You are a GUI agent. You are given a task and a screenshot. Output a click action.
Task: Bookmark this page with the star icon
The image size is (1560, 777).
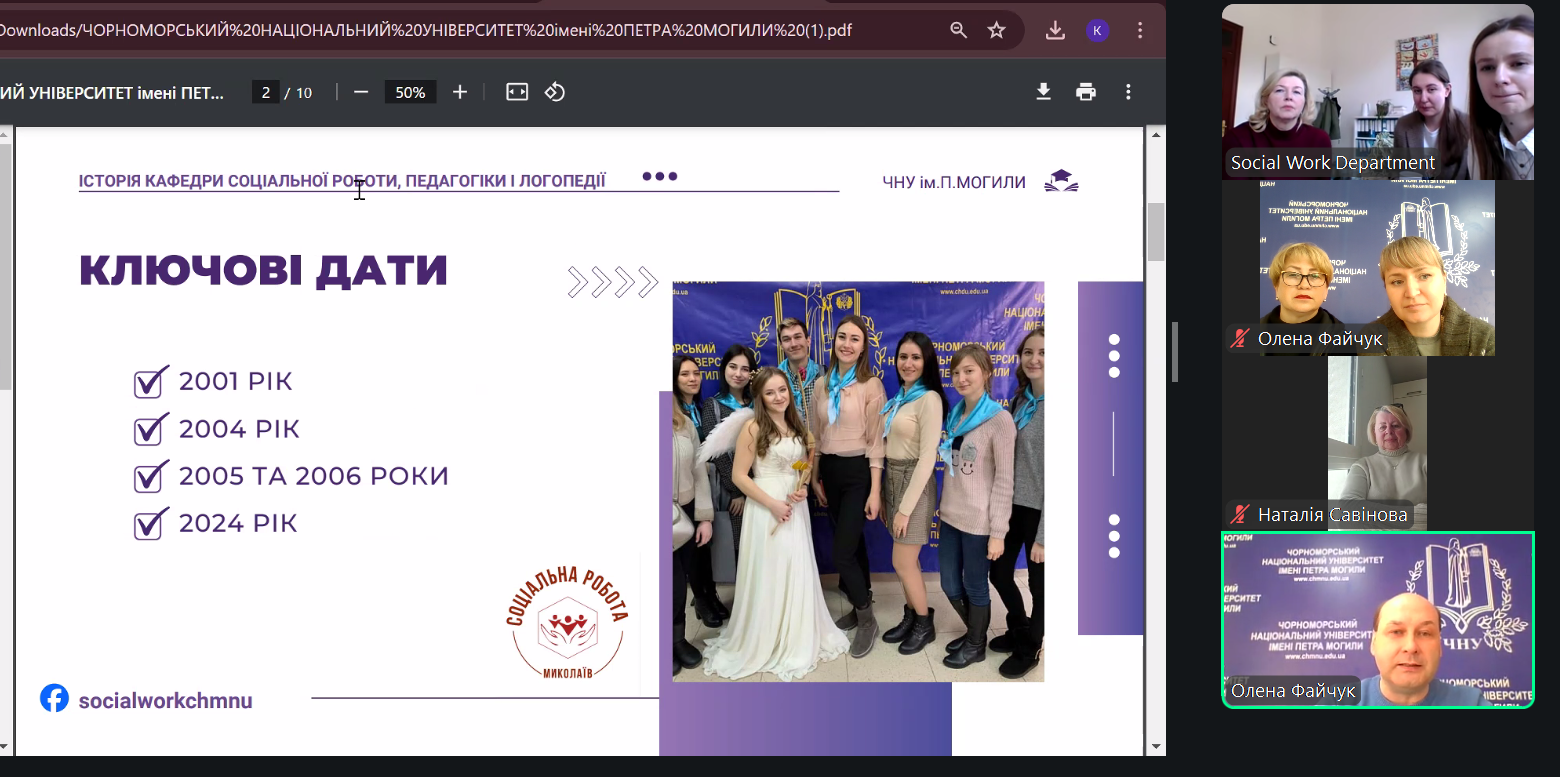click(x=996, y=30)
